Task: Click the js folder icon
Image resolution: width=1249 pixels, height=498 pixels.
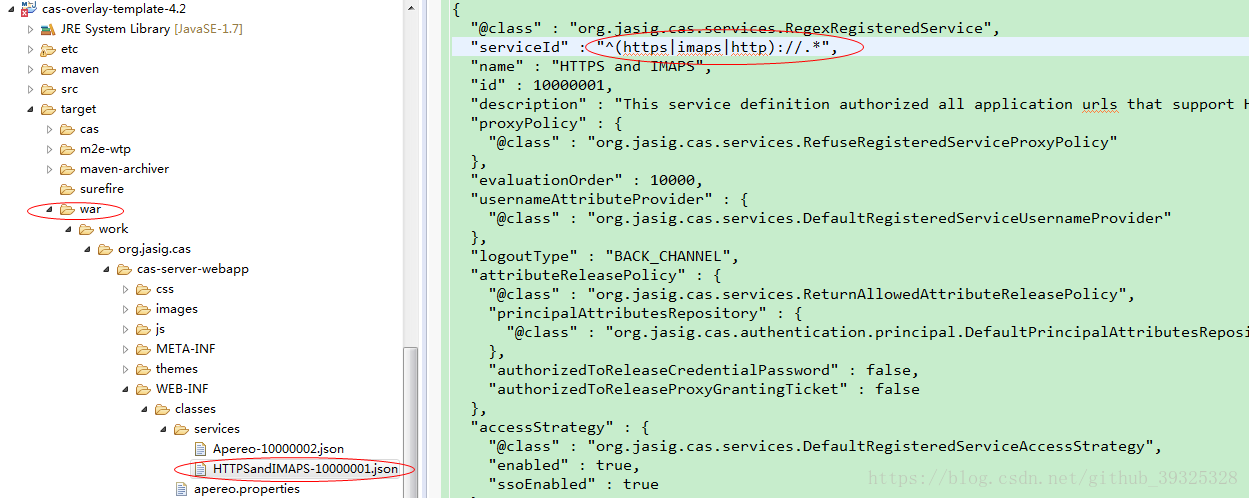Action: click(144, 329)
